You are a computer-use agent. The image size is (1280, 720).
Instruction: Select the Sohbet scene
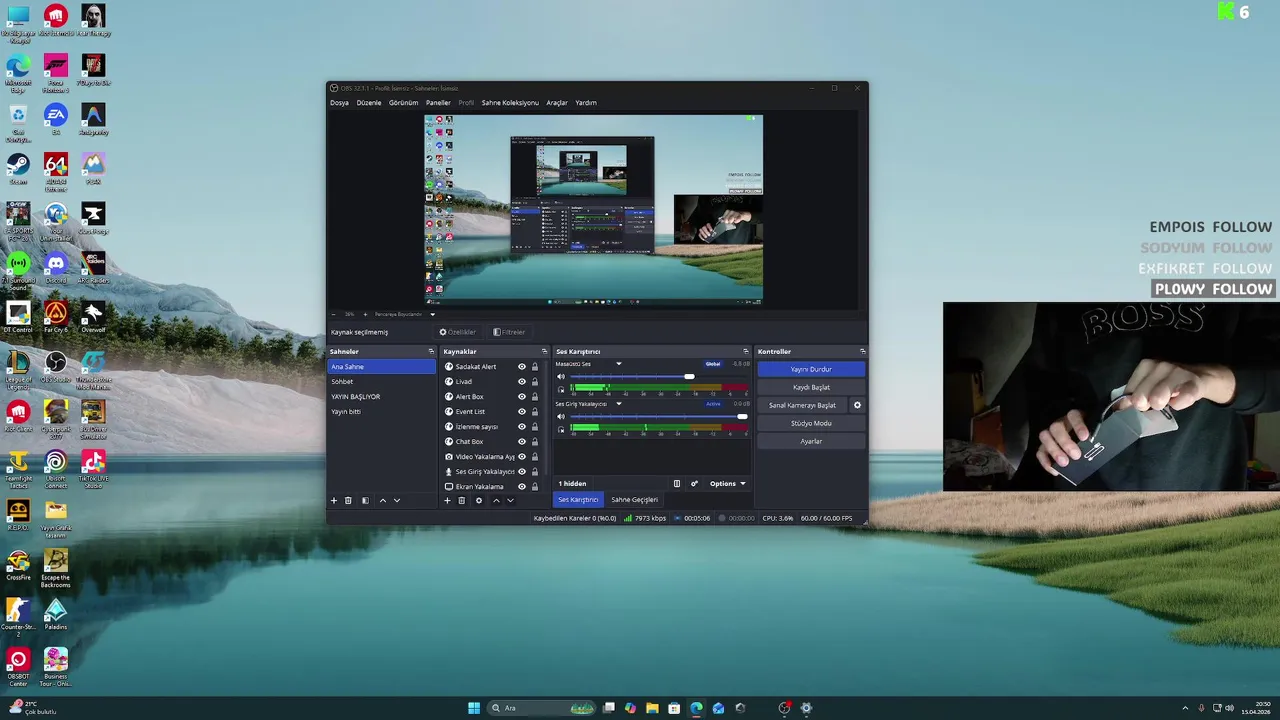coord(382,382)
